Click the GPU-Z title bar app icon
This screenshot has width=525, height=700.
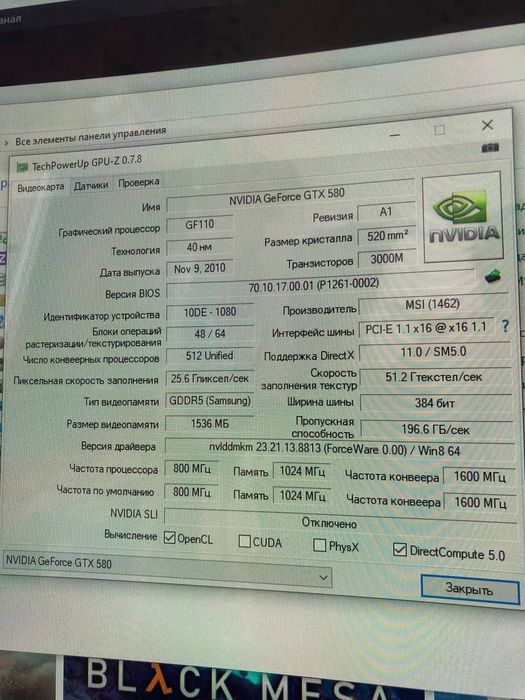pos(22,167)
